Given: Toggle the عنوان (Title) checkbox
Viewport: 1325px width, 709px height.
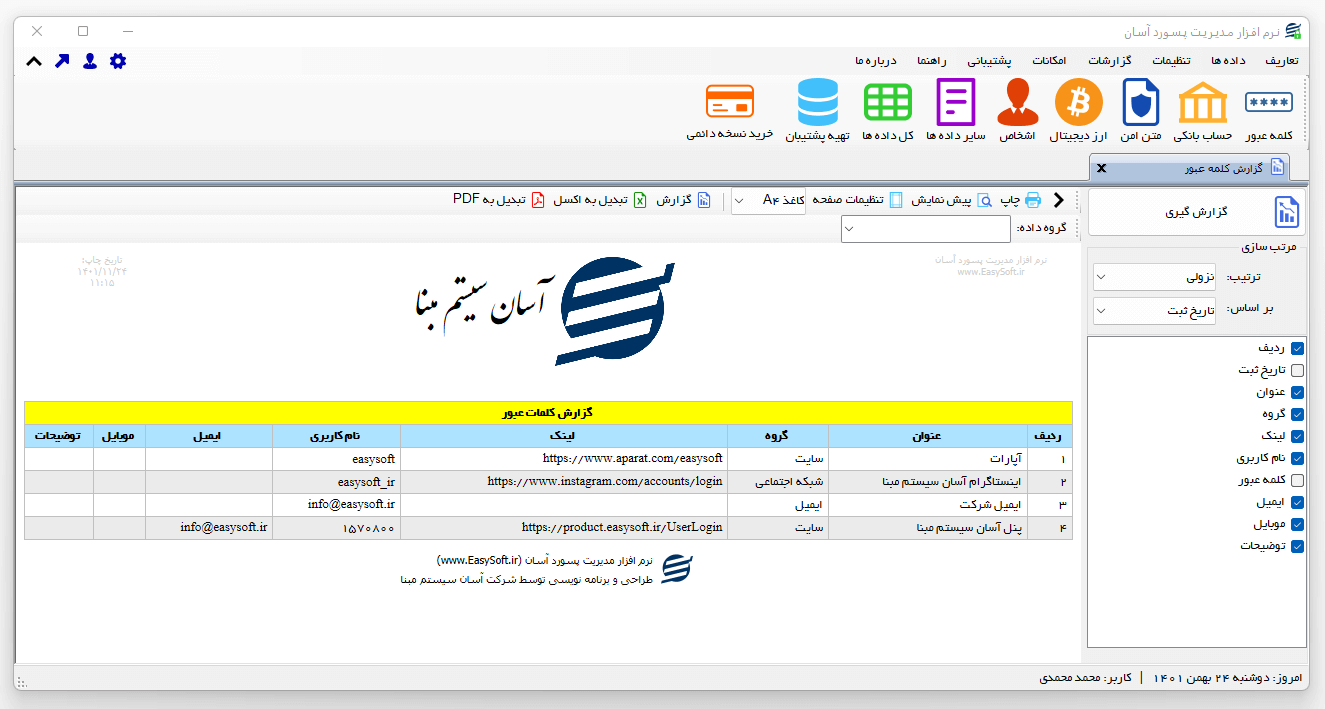Looking at the screenshot, I should click(1298, 392).
